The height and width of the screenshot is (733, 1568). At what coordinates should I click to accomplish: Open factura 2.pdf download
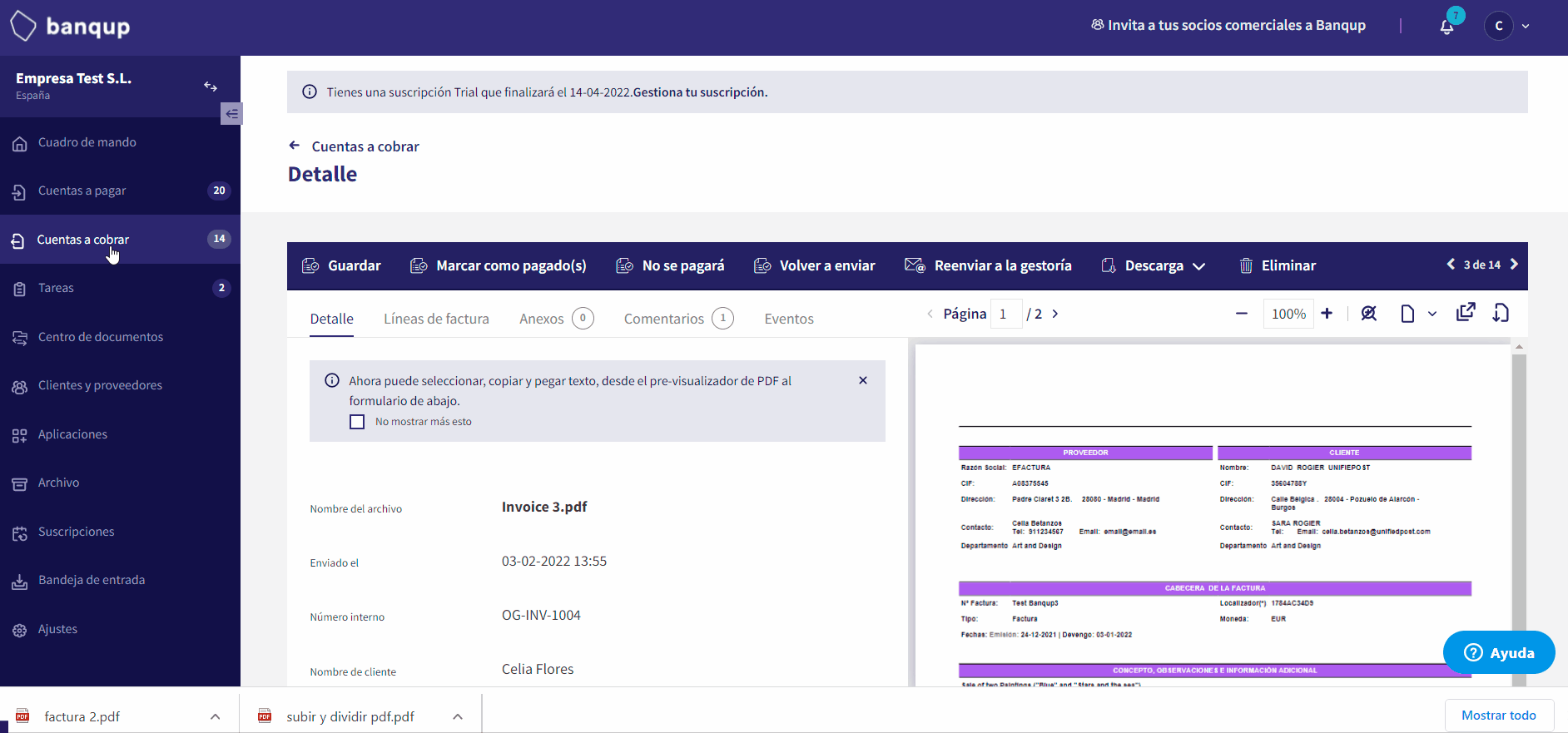coord(82,716)
